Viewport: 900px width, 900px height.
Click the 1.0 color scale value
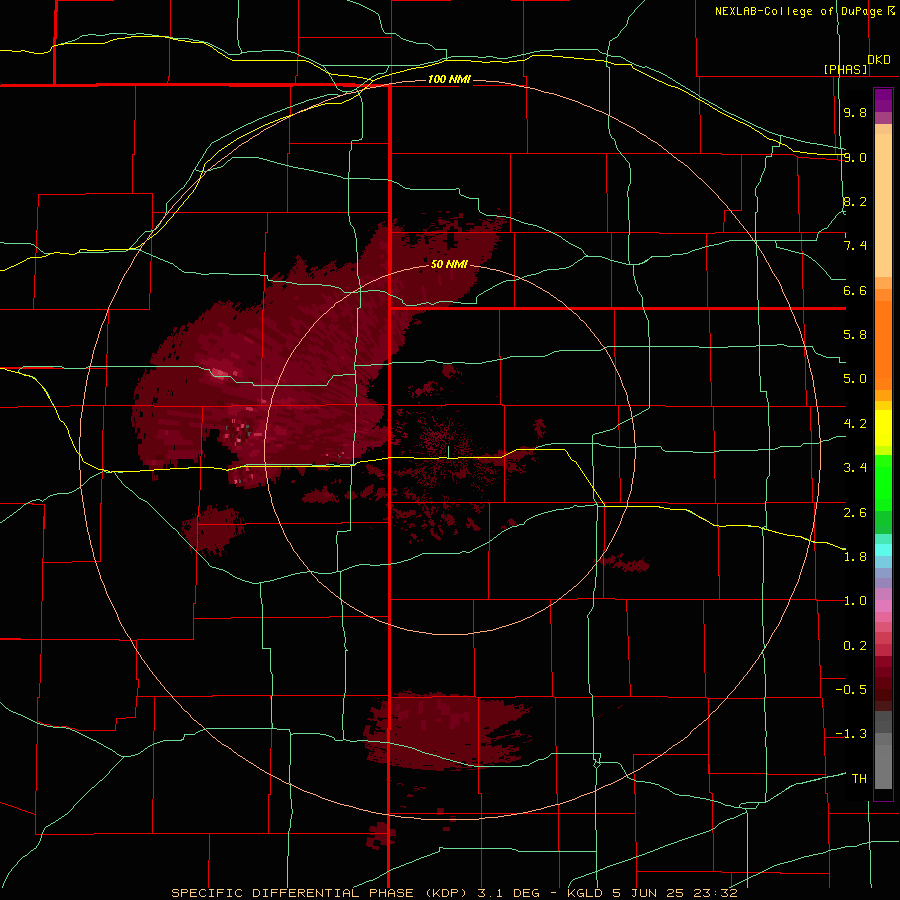855,601
